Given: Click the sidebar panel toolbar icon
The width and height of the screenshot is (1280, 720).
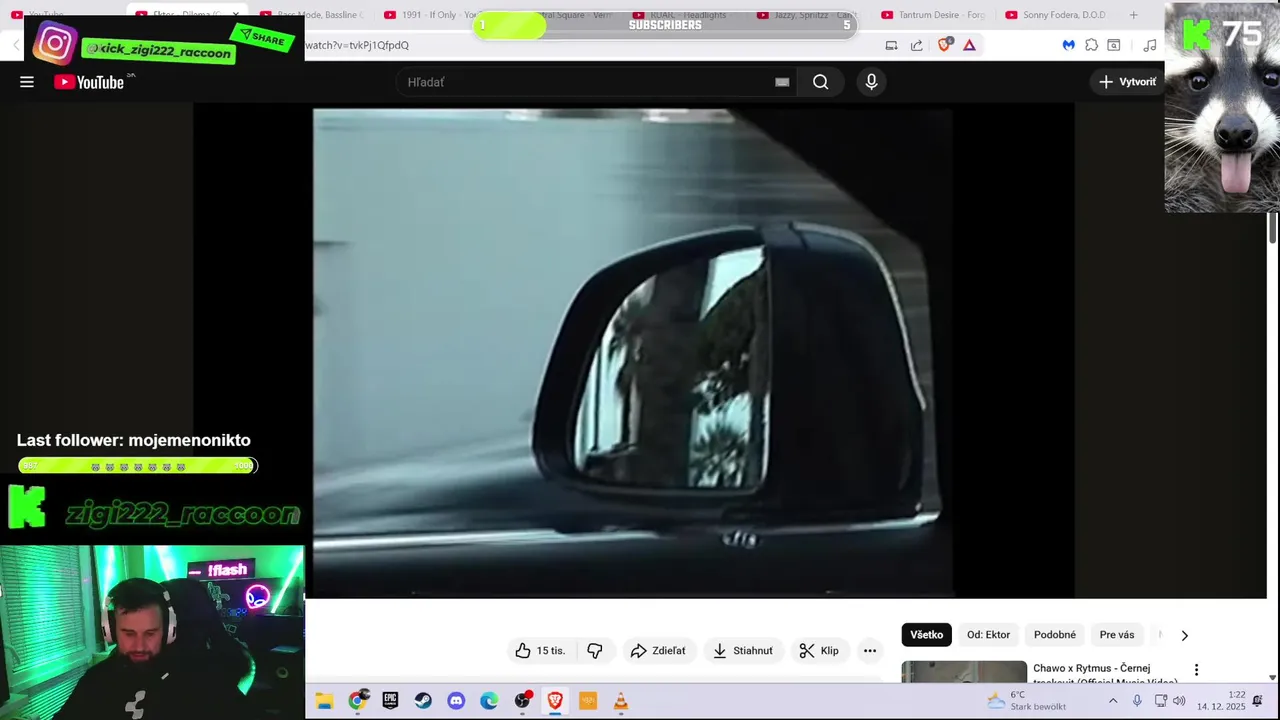Looking at the screenshot, I should pyautogui.click(x=1114, y=45).
